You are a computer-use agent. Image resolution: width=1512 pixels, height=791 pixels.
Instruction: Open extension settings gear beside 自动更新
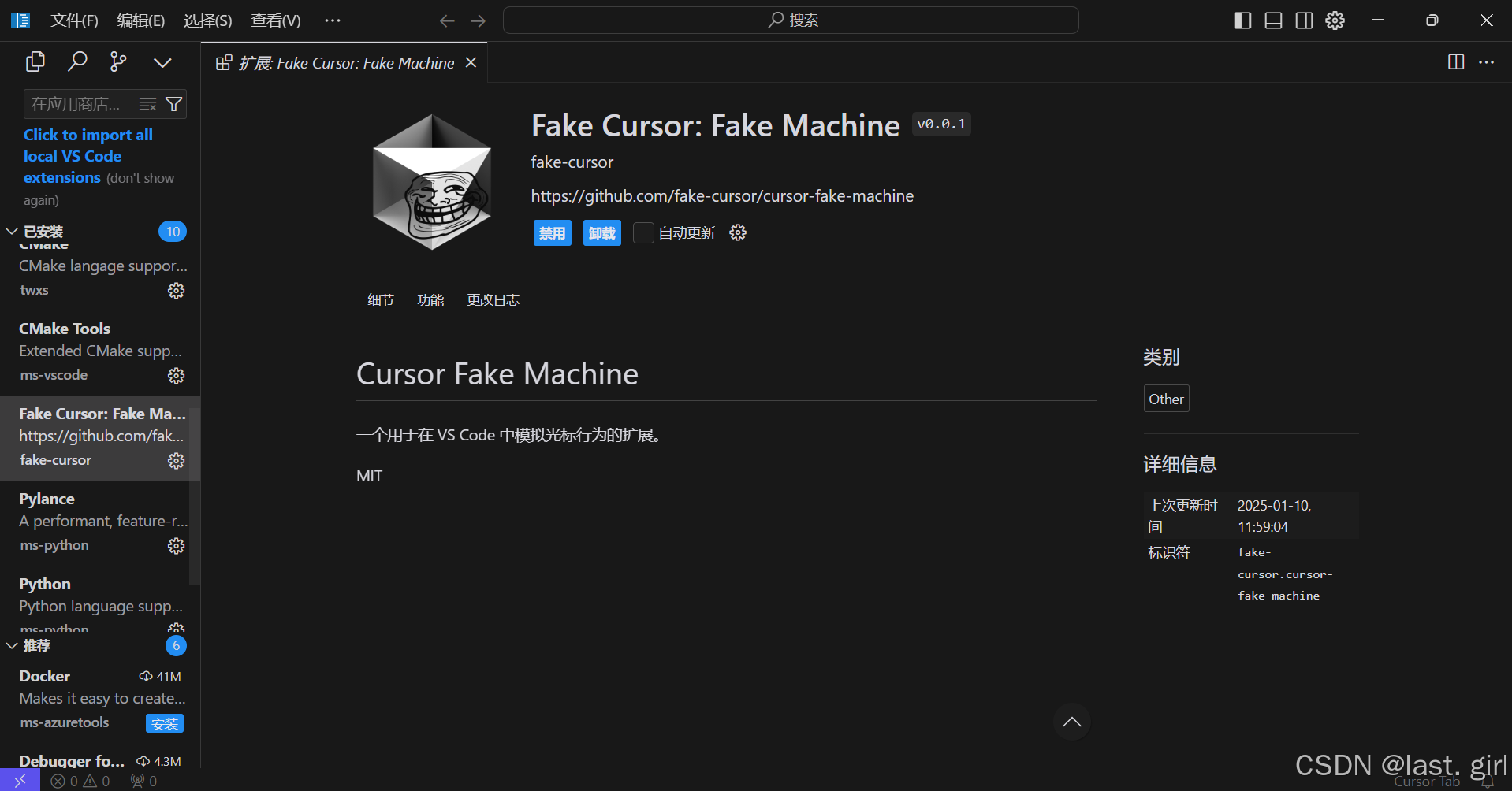point(738,232)
